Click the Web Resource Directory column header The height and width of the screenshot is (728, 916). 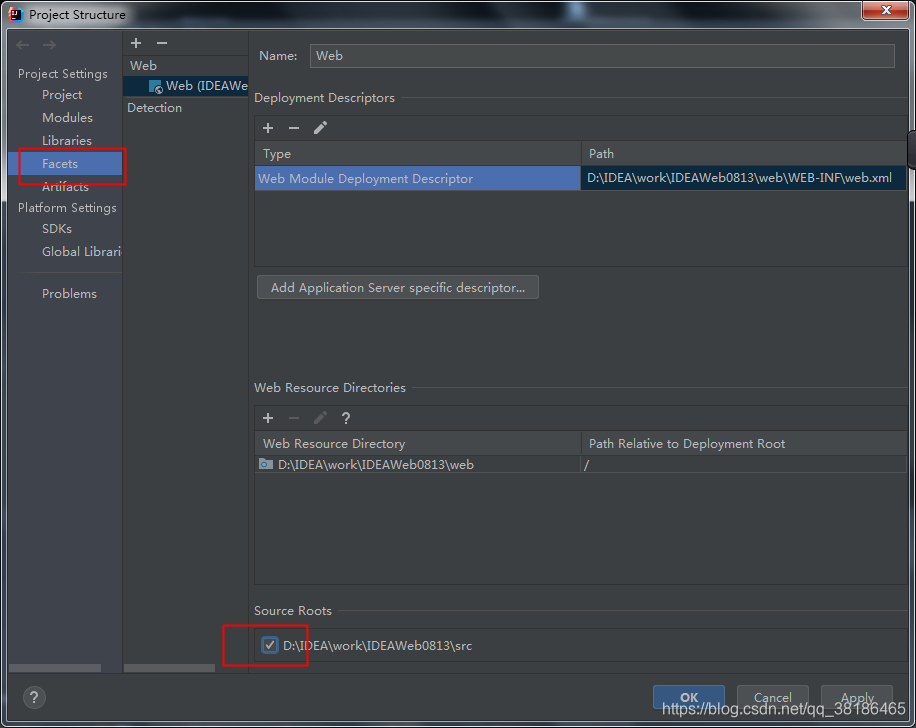coord(418,443)
